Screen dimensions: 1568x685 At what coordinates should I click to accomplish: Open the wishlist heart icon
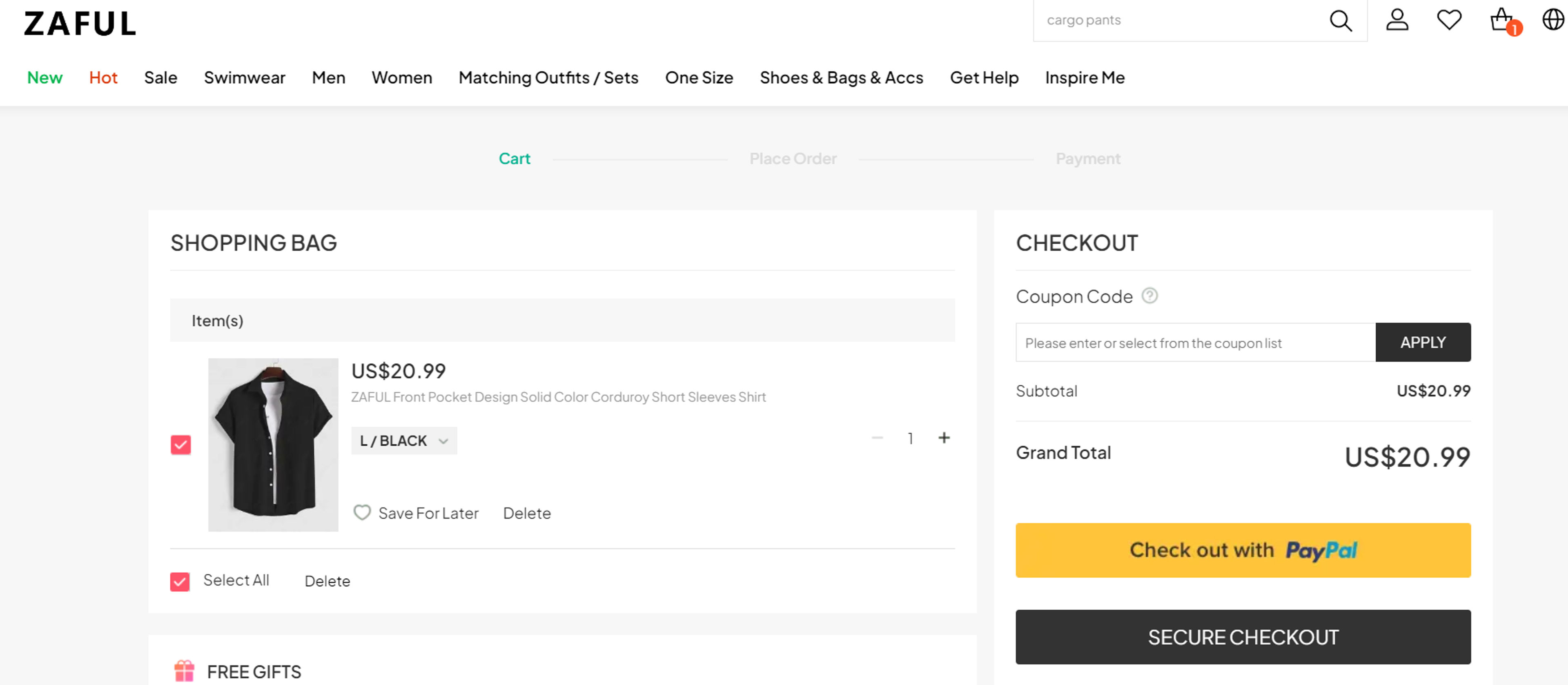(1449, 20)
